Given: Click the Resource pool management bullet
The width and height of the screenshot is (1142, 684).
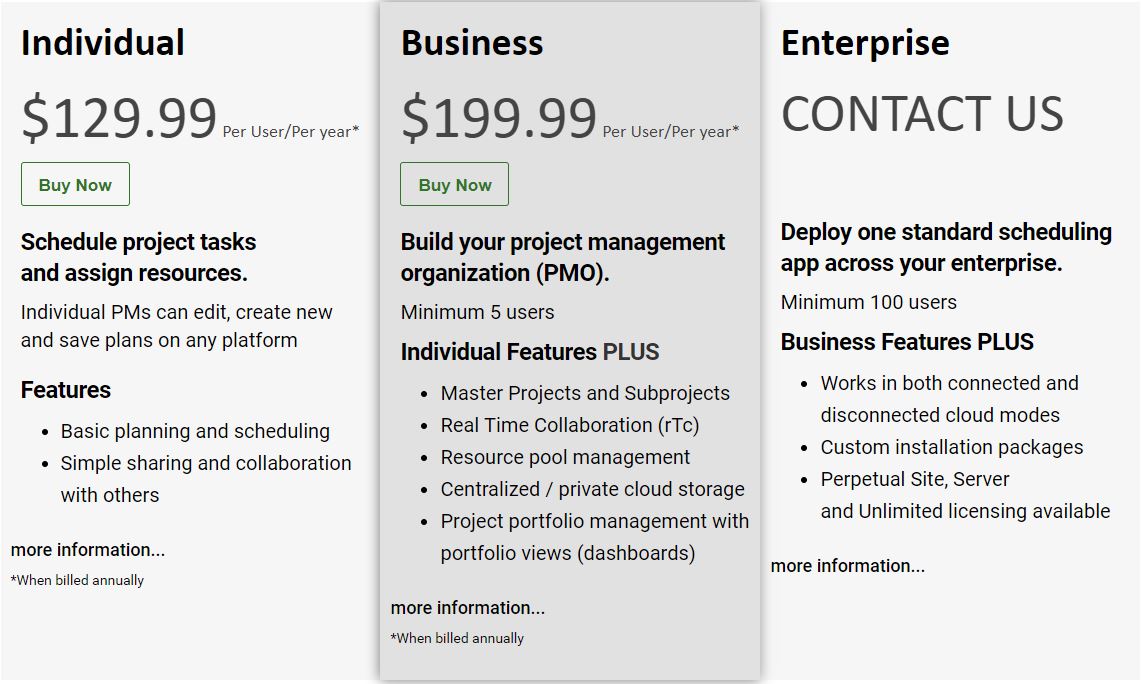Looking at the screenshot, I should click(x=565, y=457).
